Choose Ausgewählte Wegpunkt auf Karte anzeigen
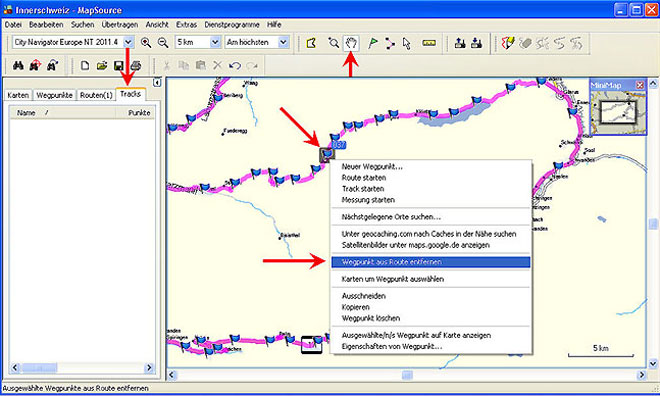This screenshot has width=660, height=396. pyautogui.click(x=431, y=335)
